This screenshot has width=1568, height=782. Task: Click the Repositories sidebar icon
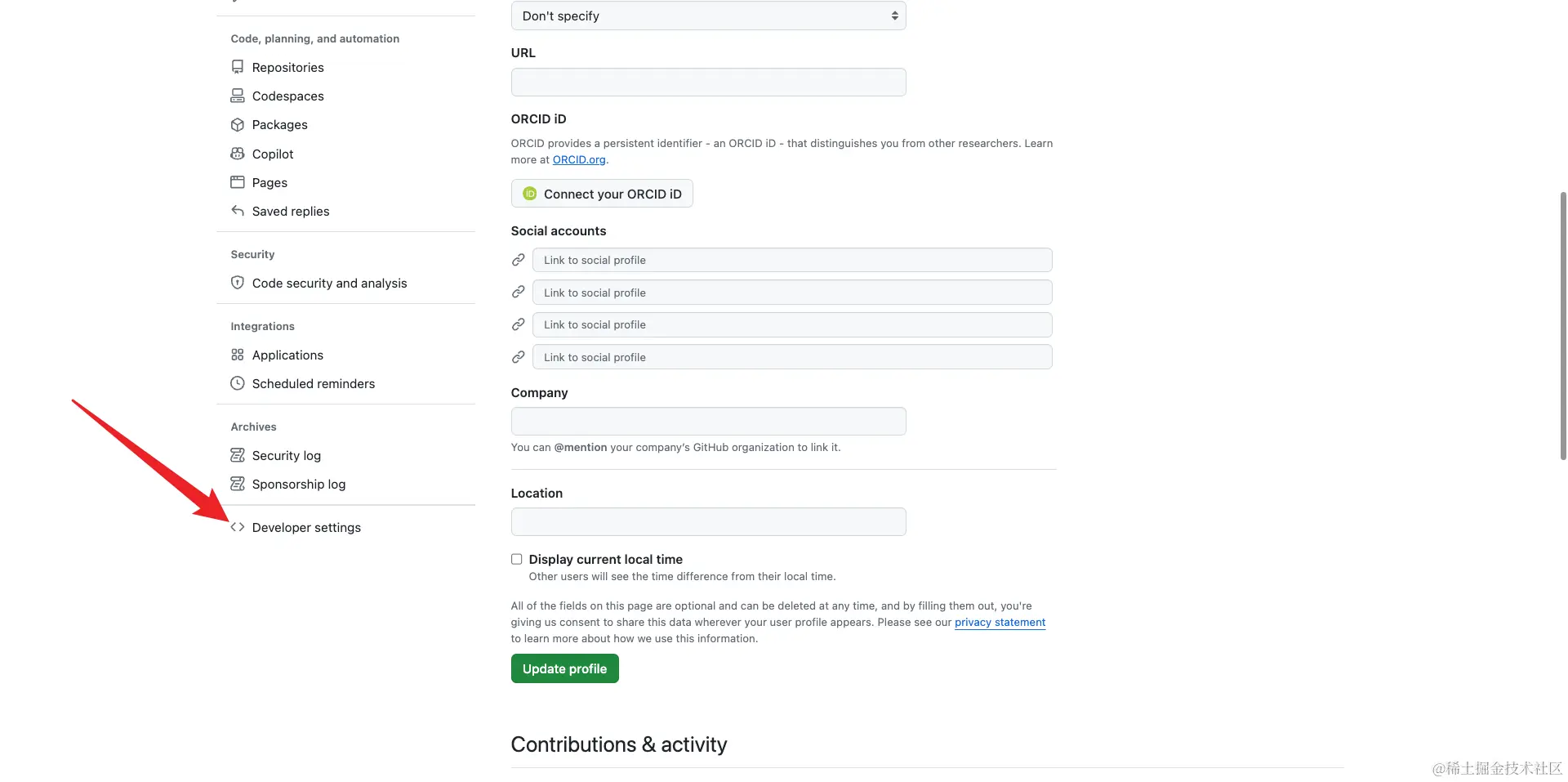point(238,67)
